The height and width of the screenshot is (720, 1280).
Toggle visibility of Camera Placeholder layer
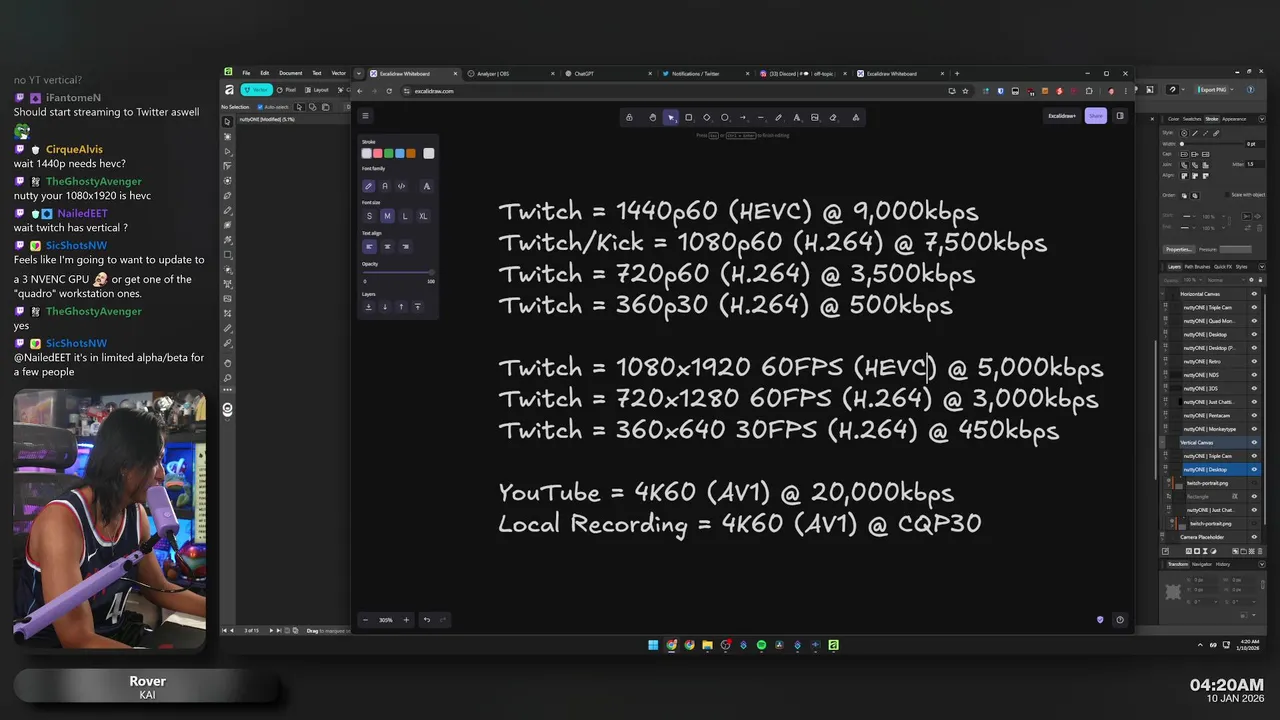point(1254,537)
